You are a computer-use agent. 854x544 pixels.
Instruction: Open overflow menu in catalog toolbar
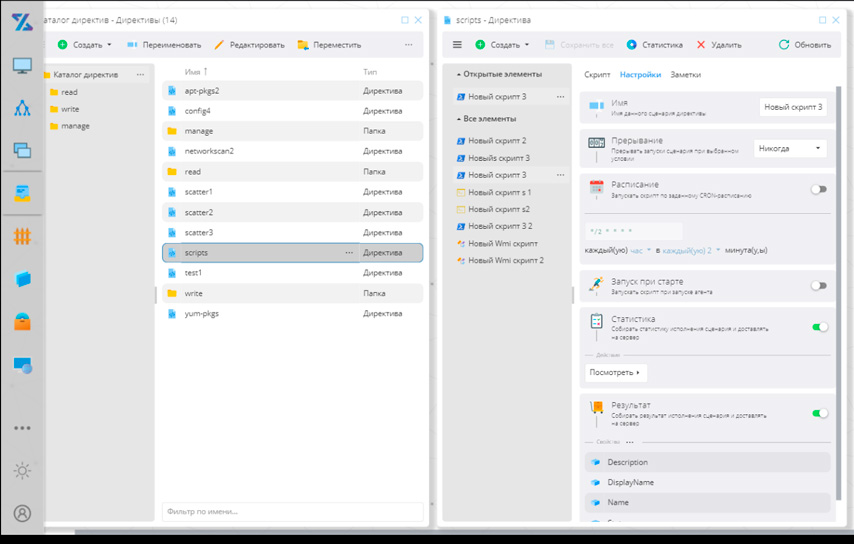tap(408, 45)
